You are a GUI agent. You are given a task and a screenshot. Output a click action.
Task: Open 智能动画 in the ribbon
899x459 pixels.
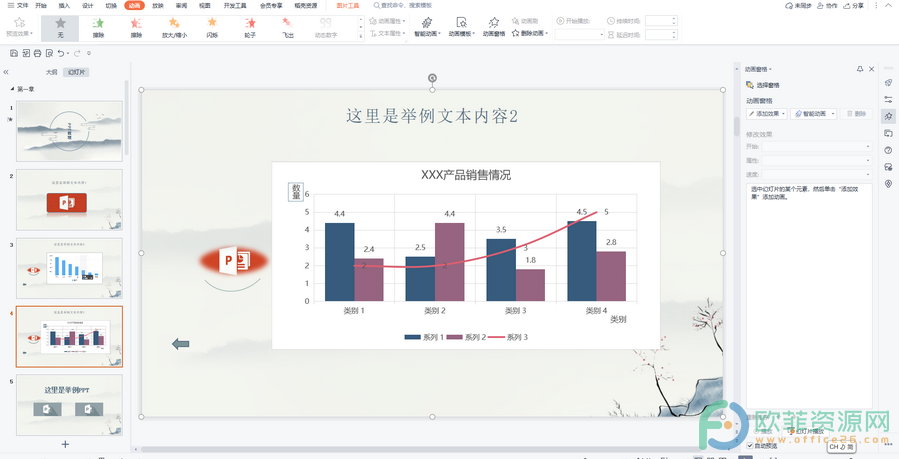pos(427,27)
